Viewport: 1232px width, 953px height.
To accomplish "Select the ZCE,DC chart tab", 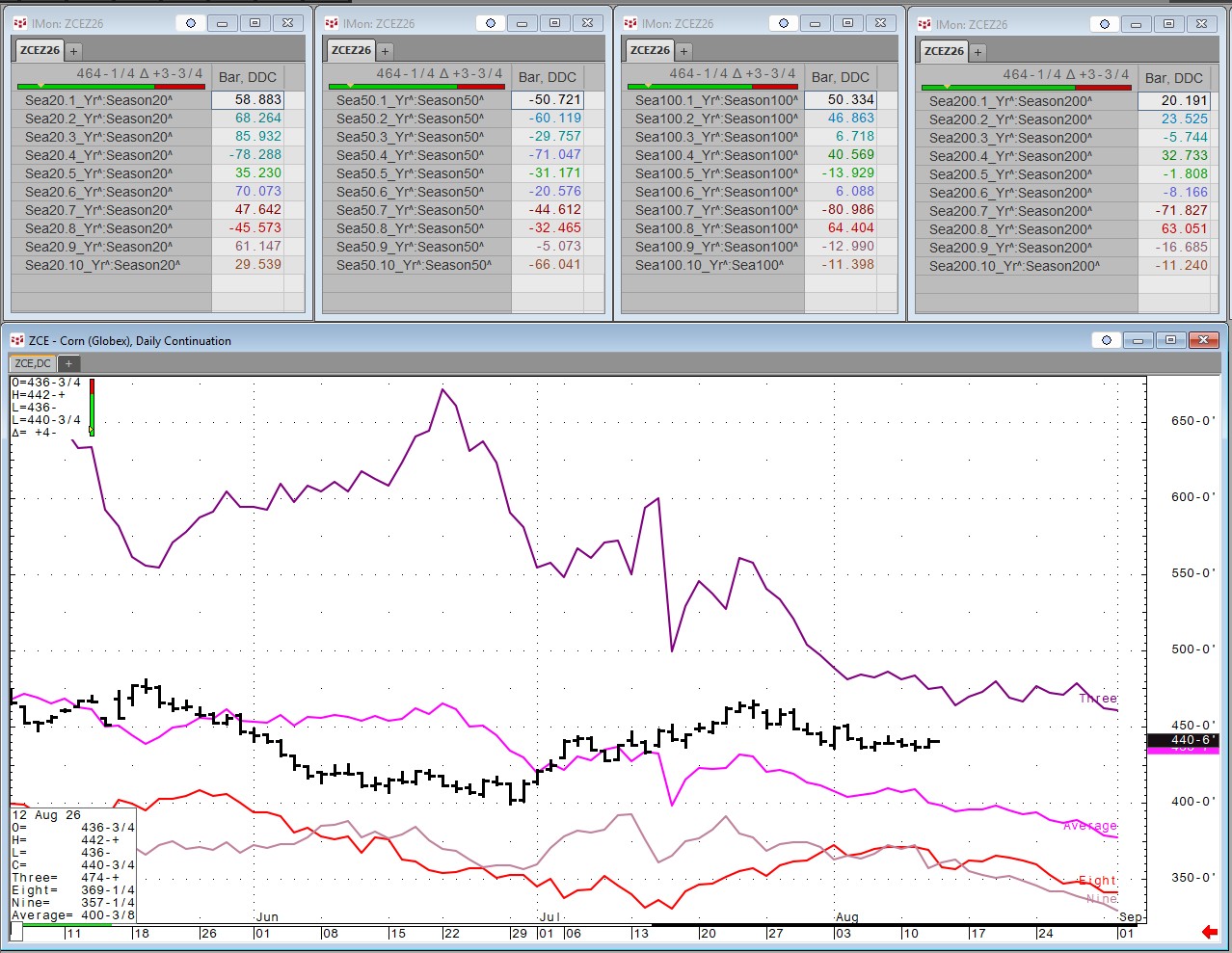I will (x=33, y=363).
